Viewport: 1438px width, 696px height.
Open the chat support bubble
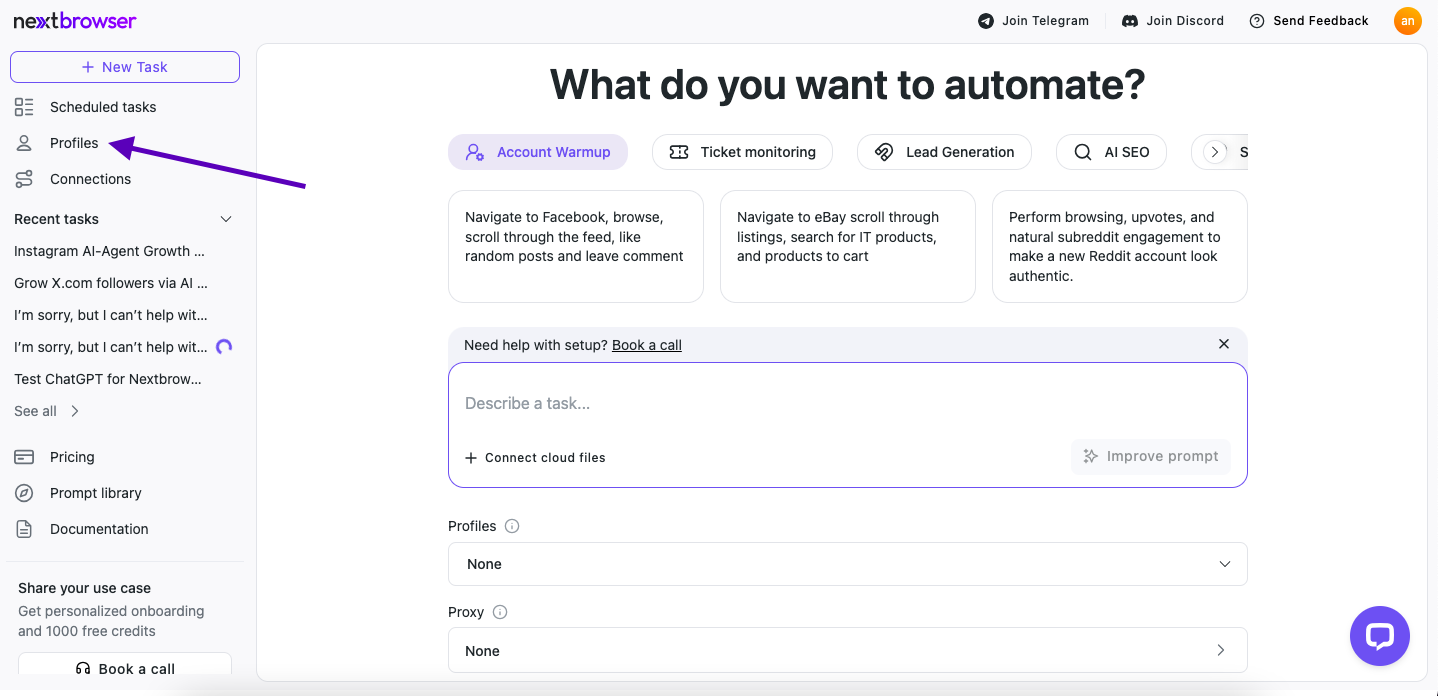(x=1380, y=636)
